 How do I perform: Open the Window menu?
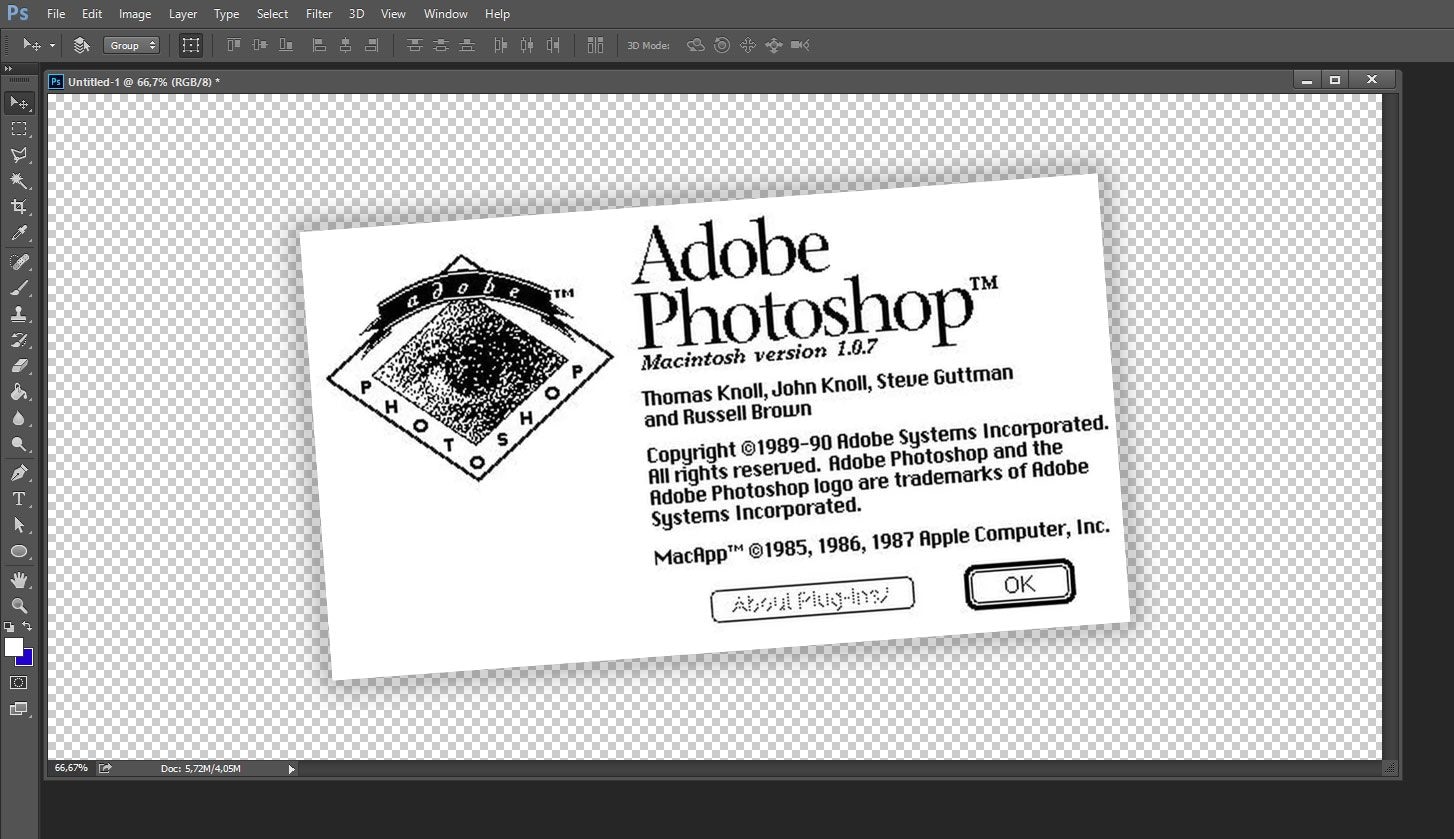(x=445, y=14)
